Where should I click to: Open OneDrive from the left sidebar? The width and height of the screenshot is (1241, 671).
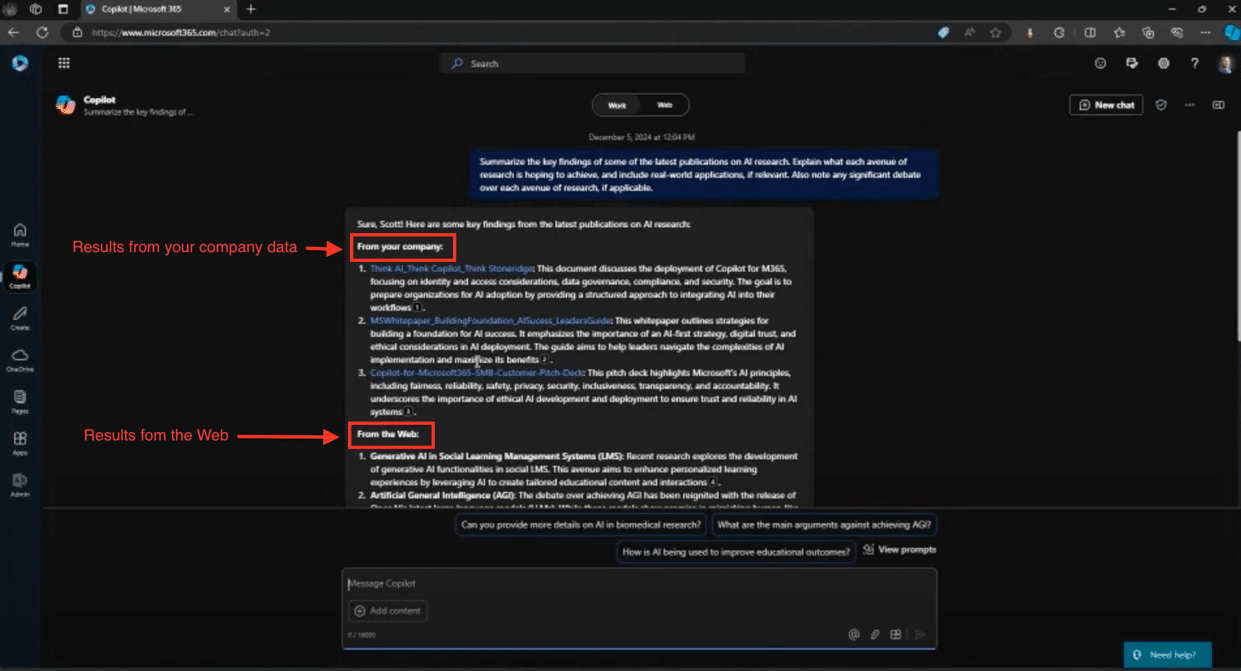coord(20,360)
